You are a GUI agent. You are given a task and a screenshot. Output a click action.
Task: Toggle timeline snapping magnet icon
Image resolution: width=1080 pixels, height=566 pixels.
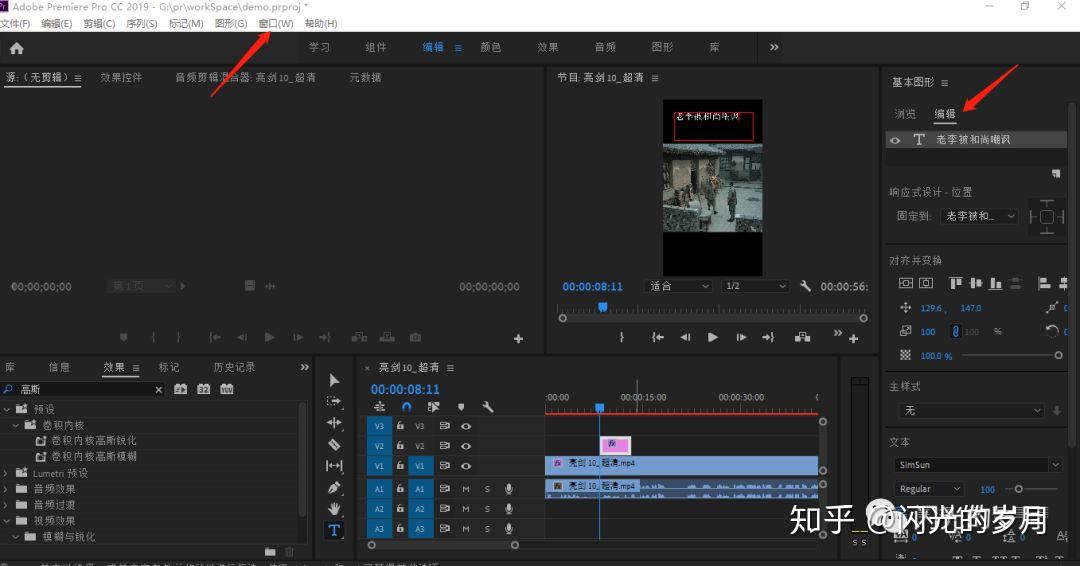[406, 407]
